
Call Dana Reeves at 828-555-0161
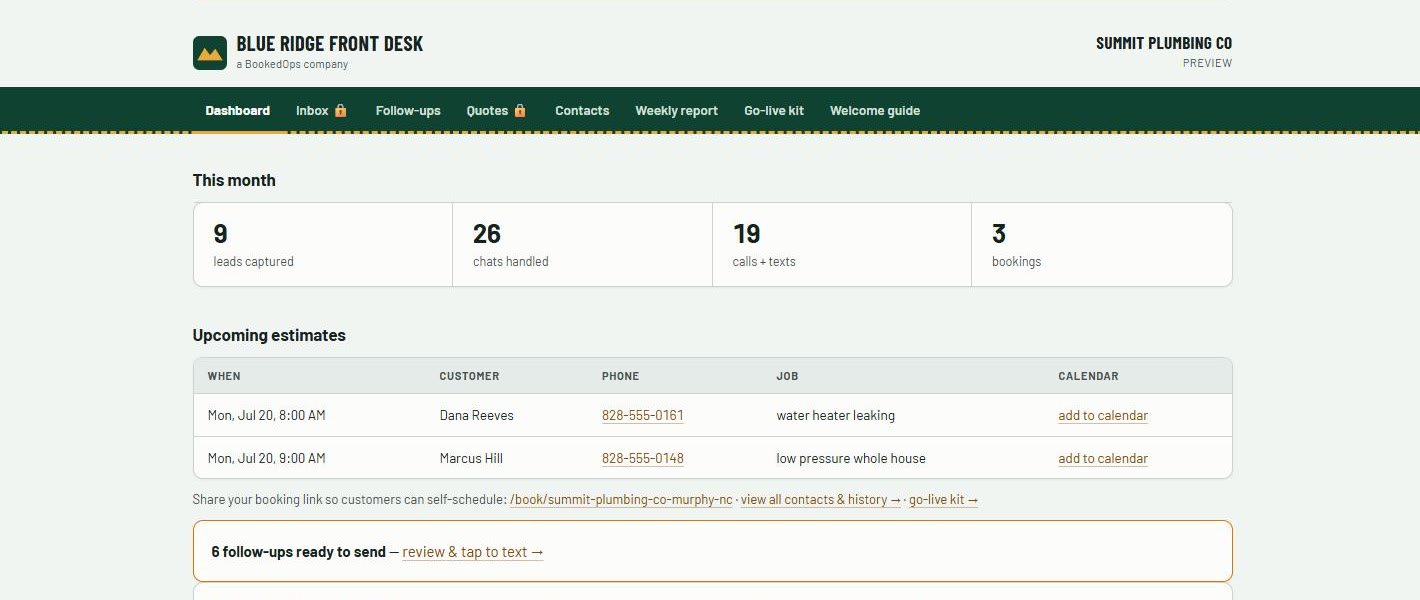(643, 415)
